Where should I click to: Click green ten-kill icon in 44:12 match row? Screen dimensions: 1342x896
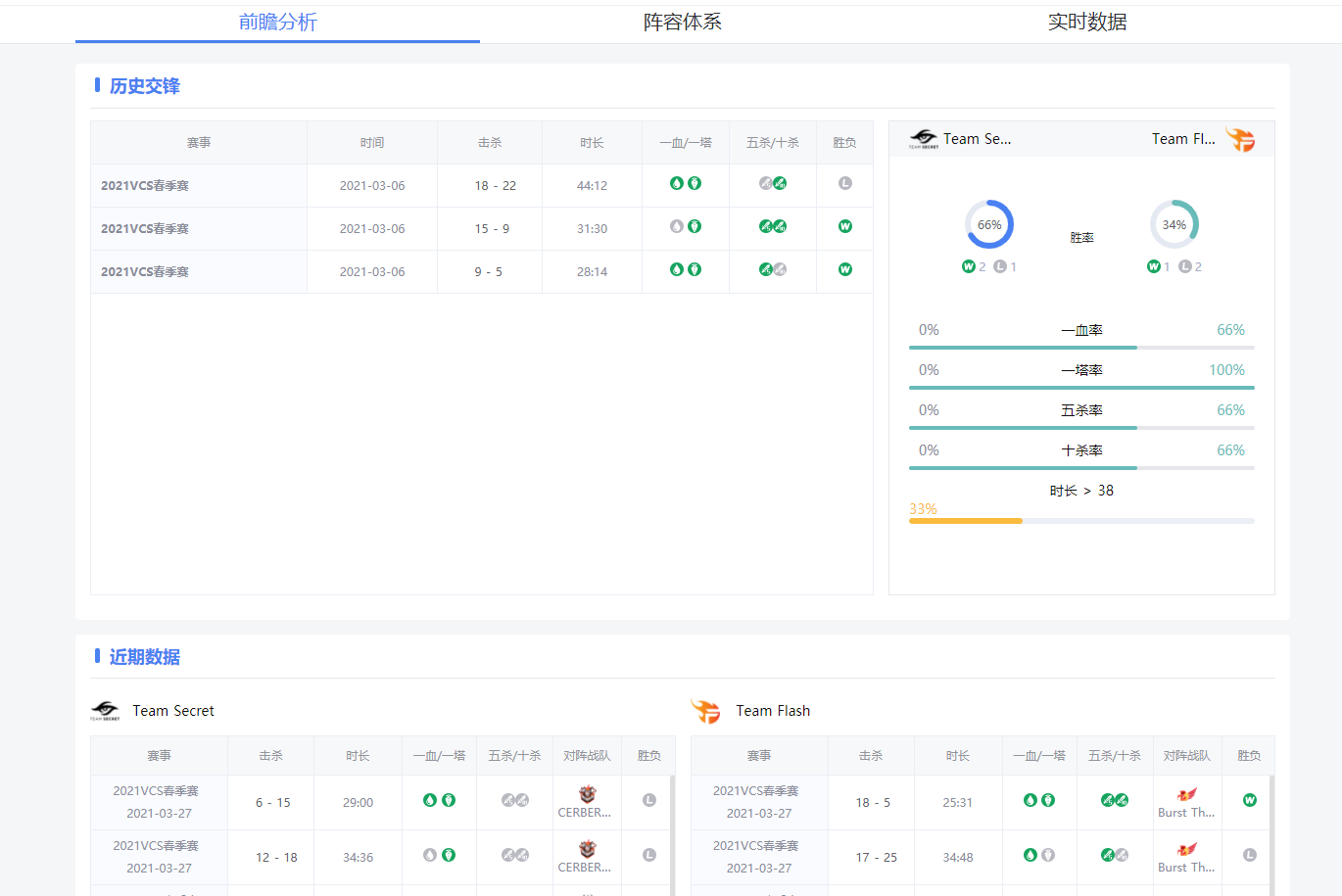point(780,183)
